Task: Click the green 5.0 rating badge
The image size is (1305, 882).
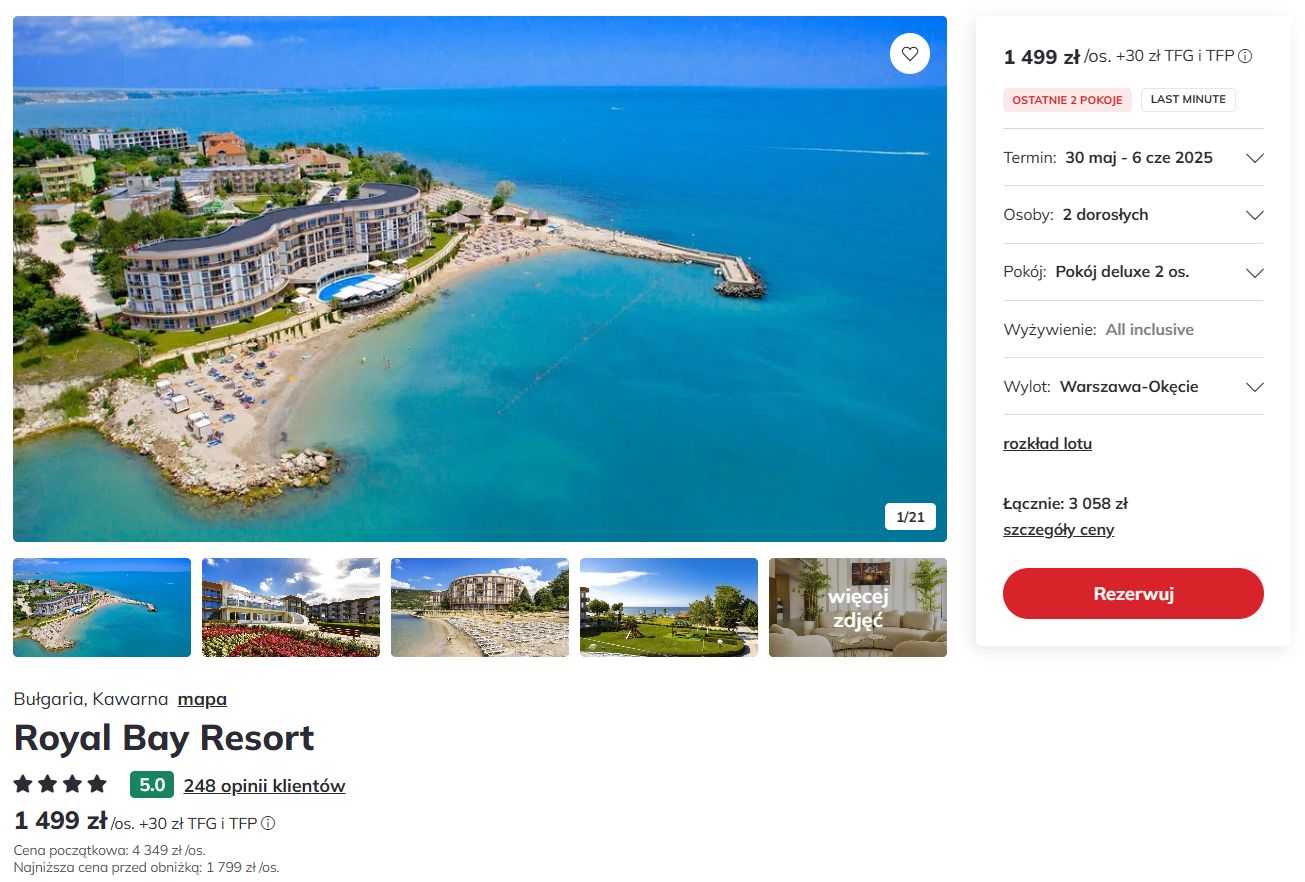Action: point(152,785)
